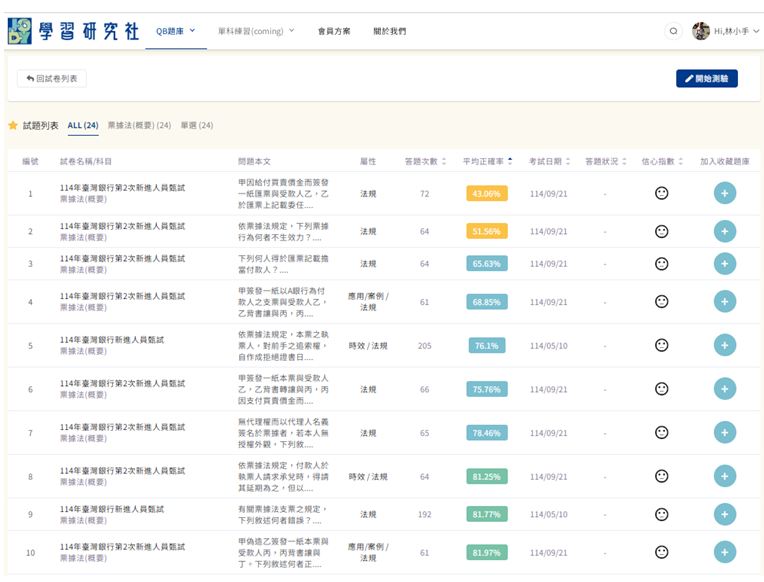Add question 5 to favorites
The height and width of the screenshot is (582, 764).
pyautogui.click(x=725, y=345)
